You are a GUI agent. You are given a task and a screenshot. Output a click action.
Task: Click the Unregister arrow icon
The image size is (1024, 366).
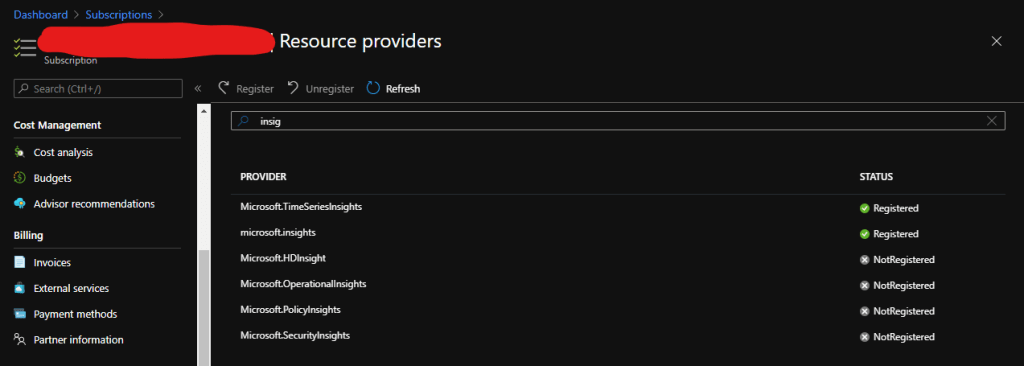[x=293, y=88]
